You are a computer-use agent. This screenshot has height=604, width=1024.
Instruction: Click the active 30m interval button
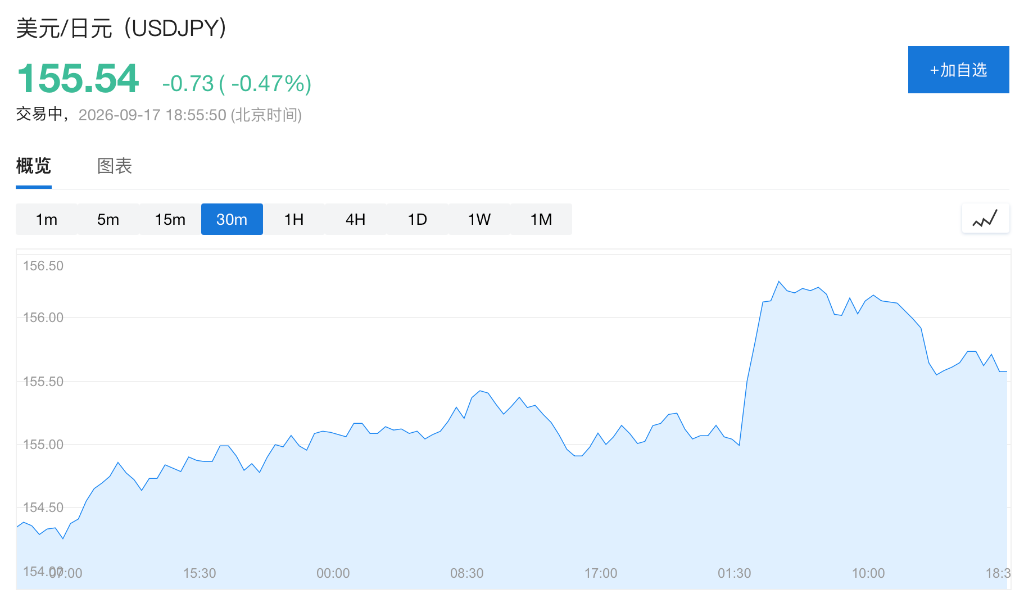[232, 219]
